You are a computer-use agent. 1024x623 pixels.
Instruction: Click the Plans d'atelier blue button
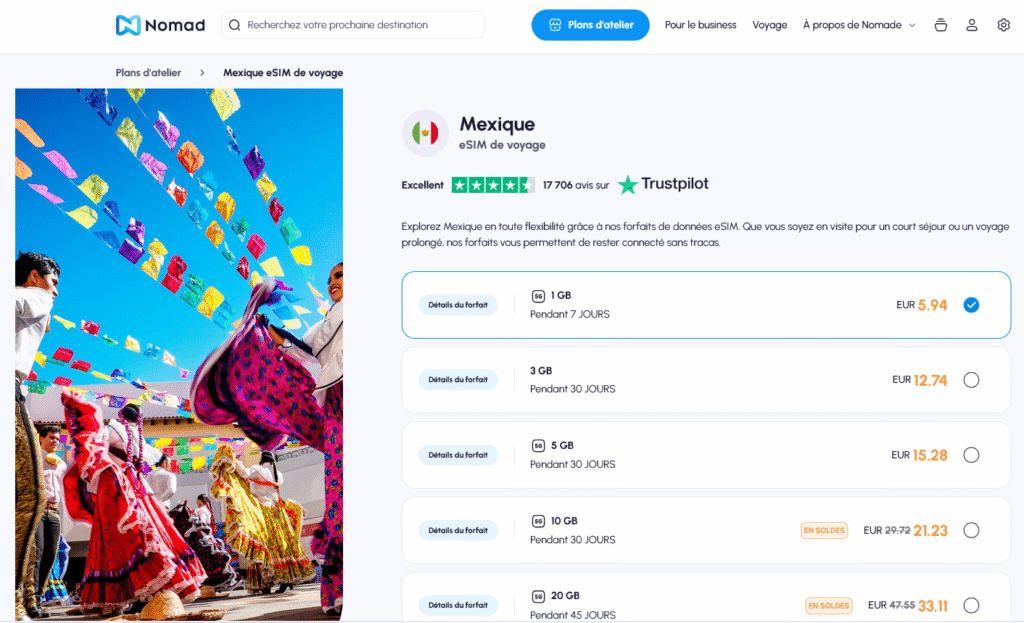click(x=590, y=25)
